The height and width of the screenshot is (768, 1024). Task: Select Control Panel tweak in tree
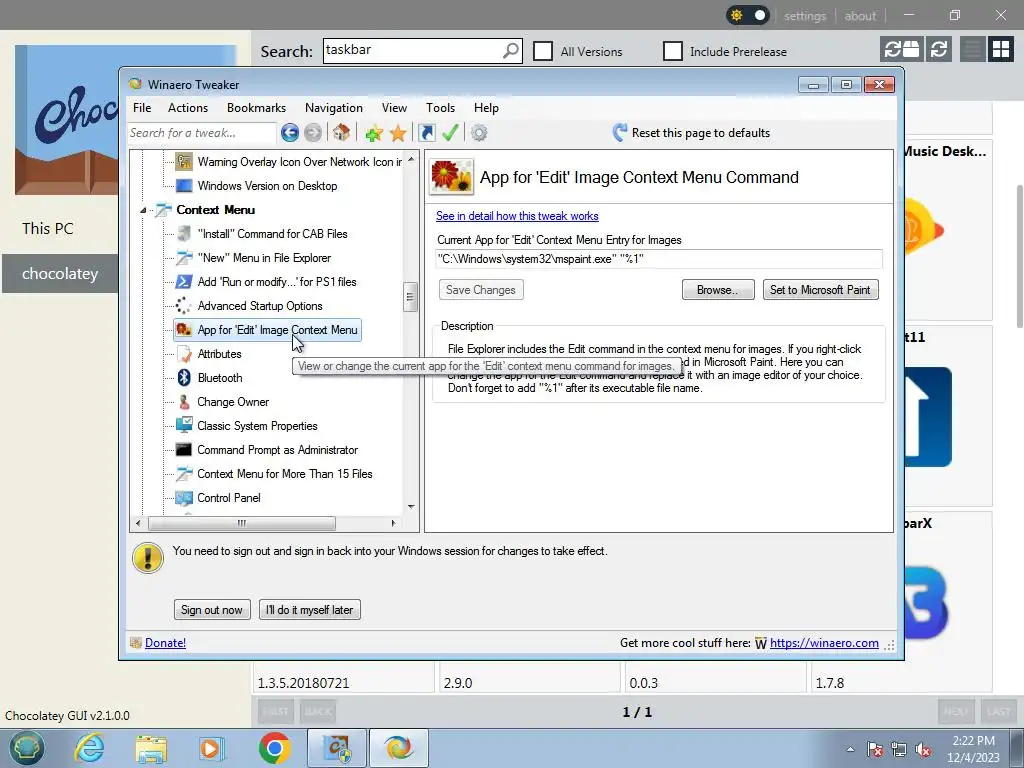click(x=229, y=498)
